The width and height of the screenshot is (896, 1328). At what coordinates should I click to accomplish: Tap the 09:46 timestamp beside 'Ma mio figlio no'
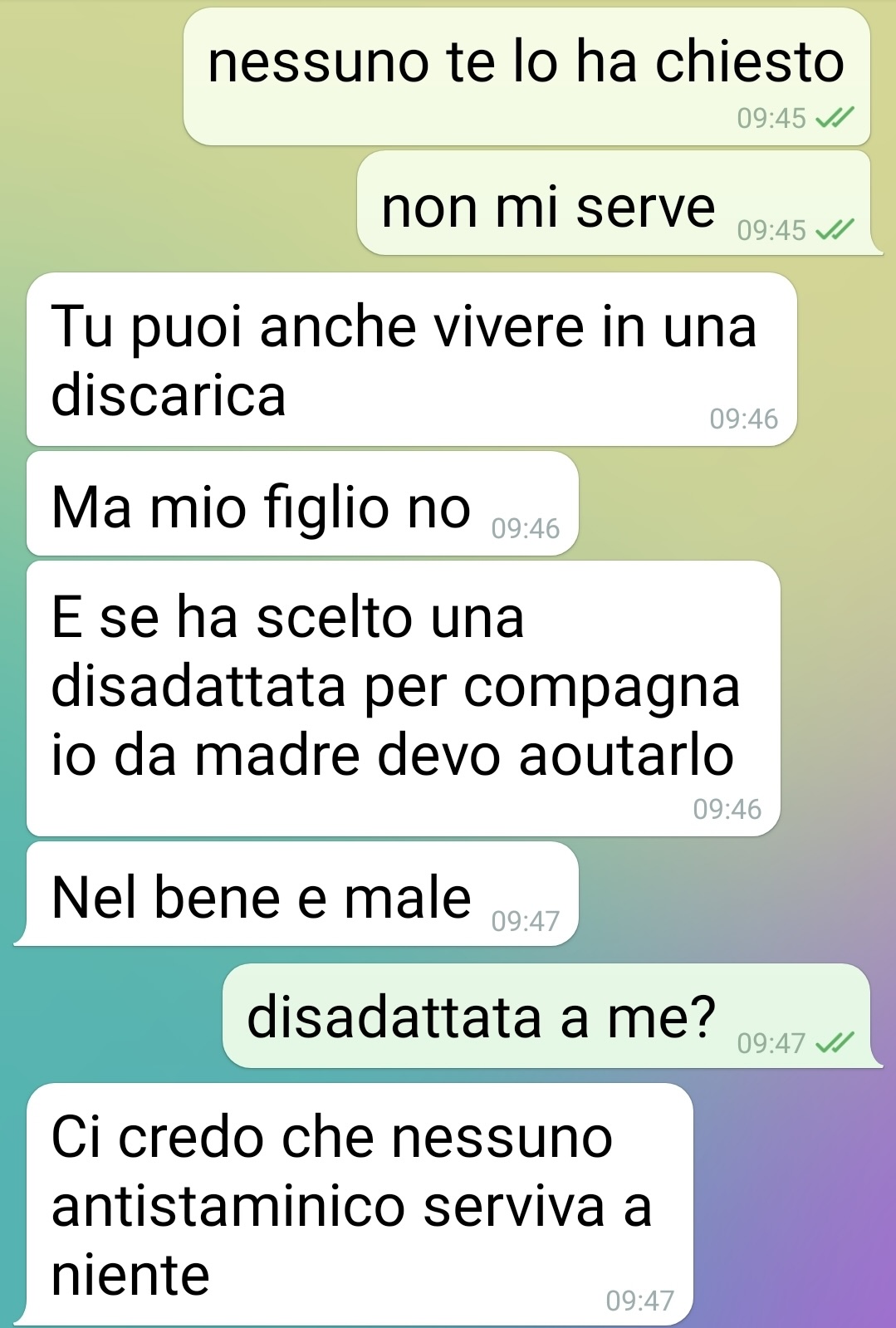pyautogui.click(x=526, y=528)
